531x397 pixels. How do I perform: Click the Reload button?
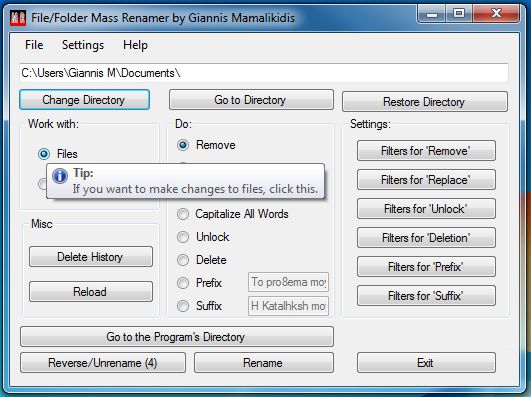click(91, 292)
